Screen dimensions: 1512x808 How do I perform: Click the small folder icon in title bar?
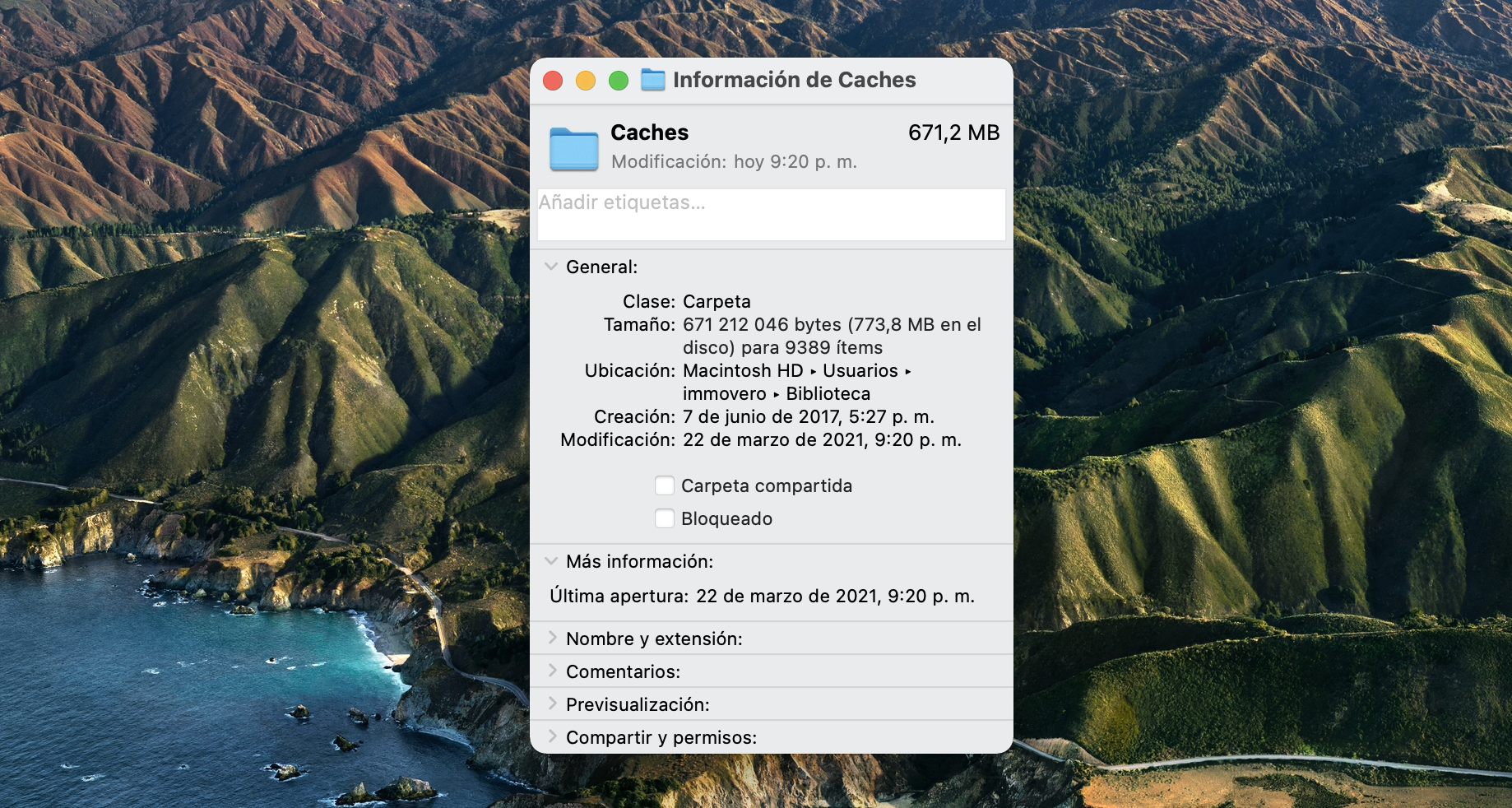click(x=652, y=80)
